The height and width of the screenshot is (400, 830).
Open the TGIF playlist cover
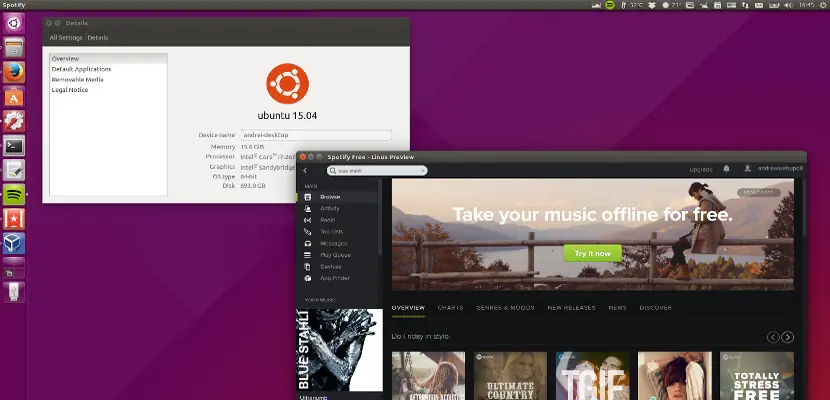coord(592,376)
